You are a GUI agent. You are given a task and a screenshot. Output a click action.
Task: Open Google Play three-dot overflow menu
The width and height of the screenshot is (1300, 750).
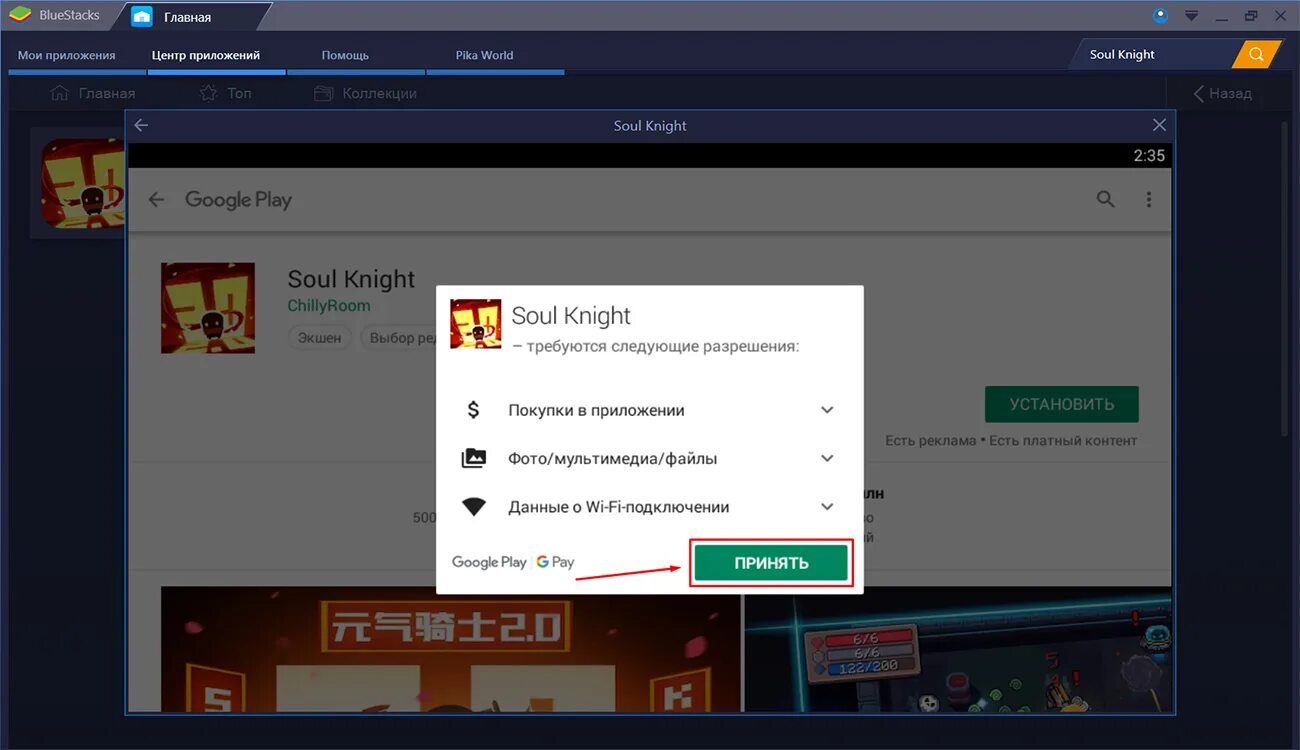point(1149,199)
